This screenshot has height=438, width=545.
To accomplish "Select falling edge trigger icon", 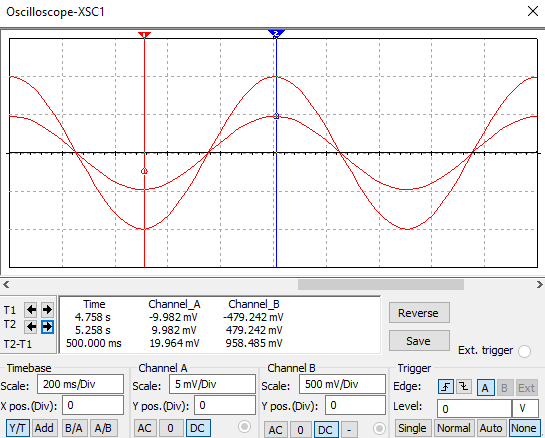I will pos(464,387).
